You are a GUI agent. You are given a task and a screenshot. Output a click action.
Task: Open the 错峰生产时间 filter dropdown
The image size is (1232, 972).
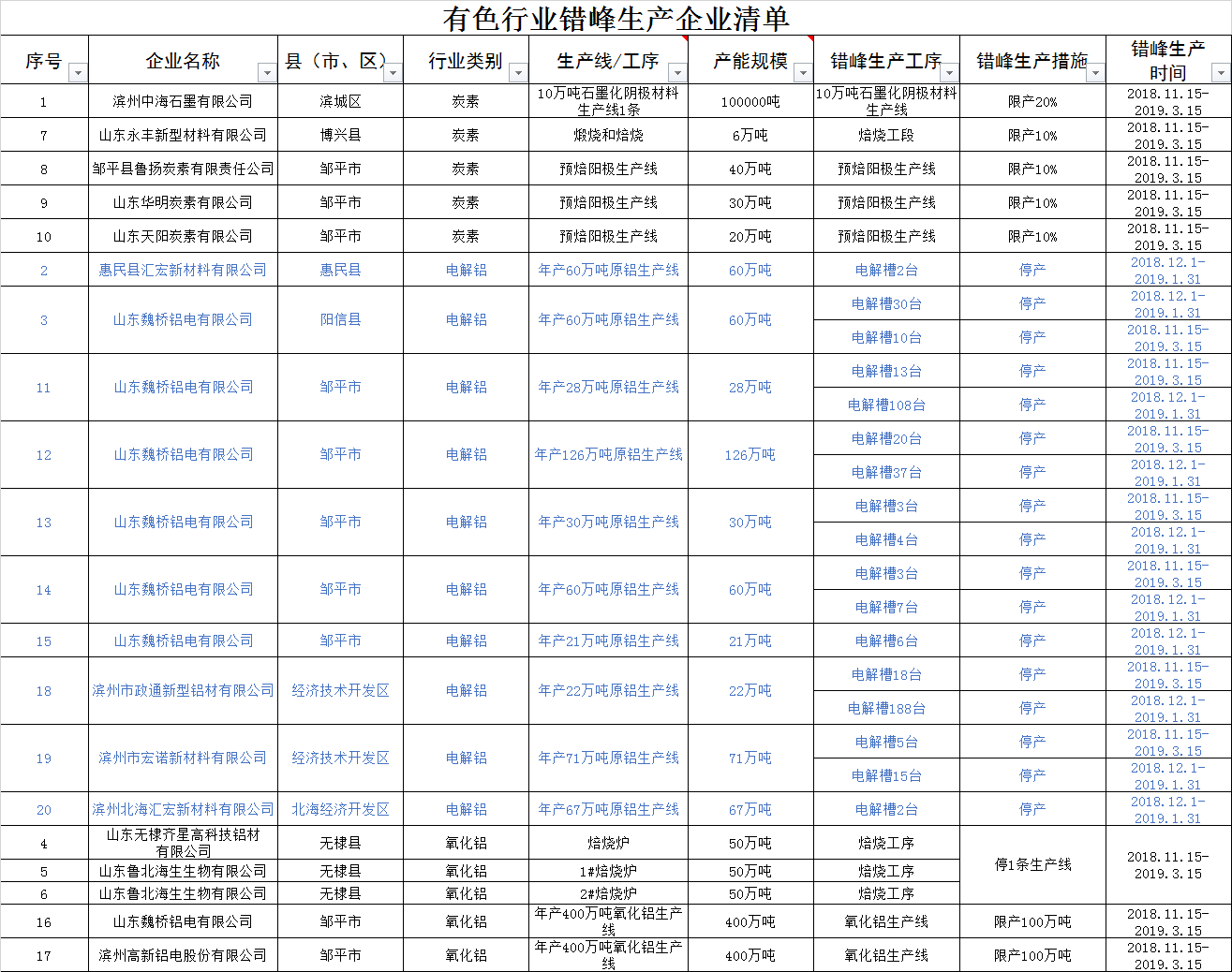1221,73
